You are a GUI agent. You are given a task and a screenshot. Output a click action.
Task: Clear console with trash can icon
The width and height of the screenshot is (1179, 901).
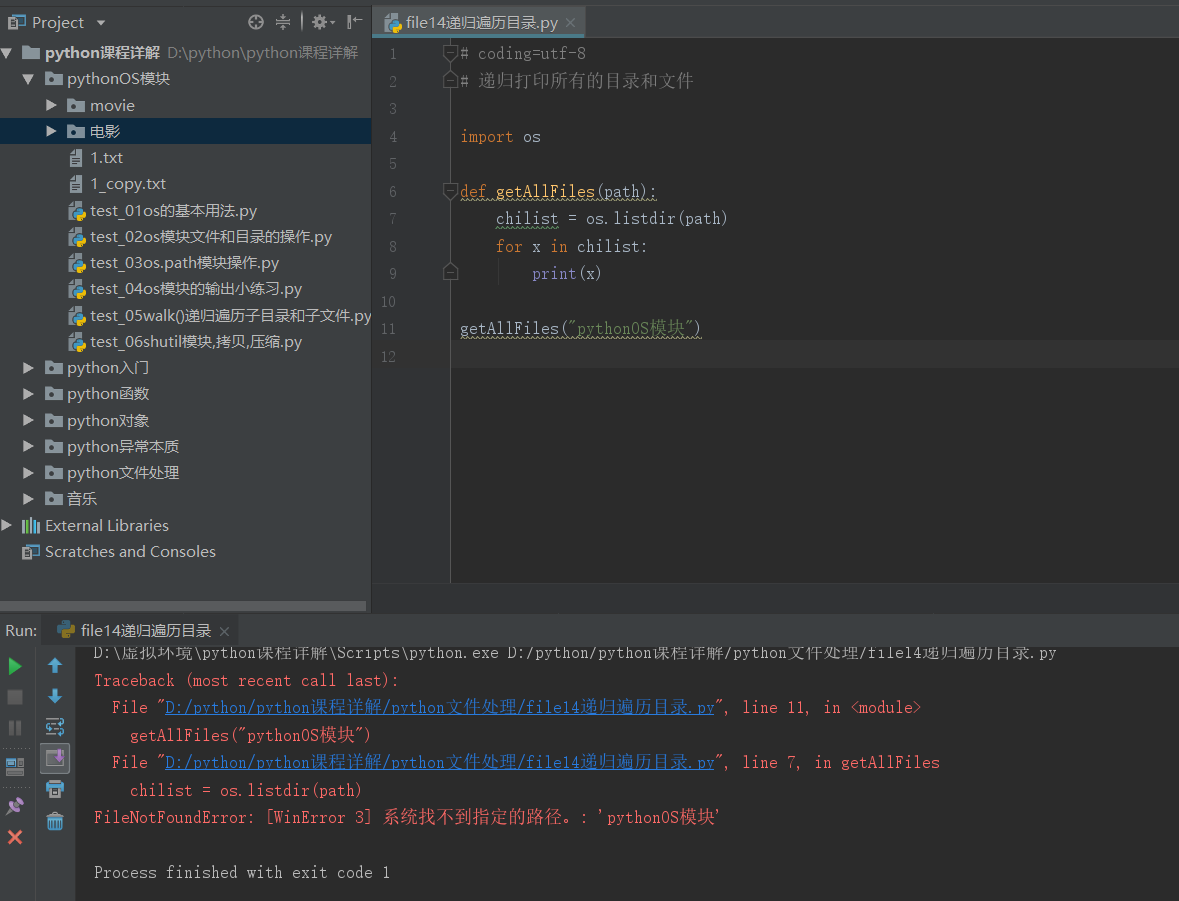click(x=55, y=821)
